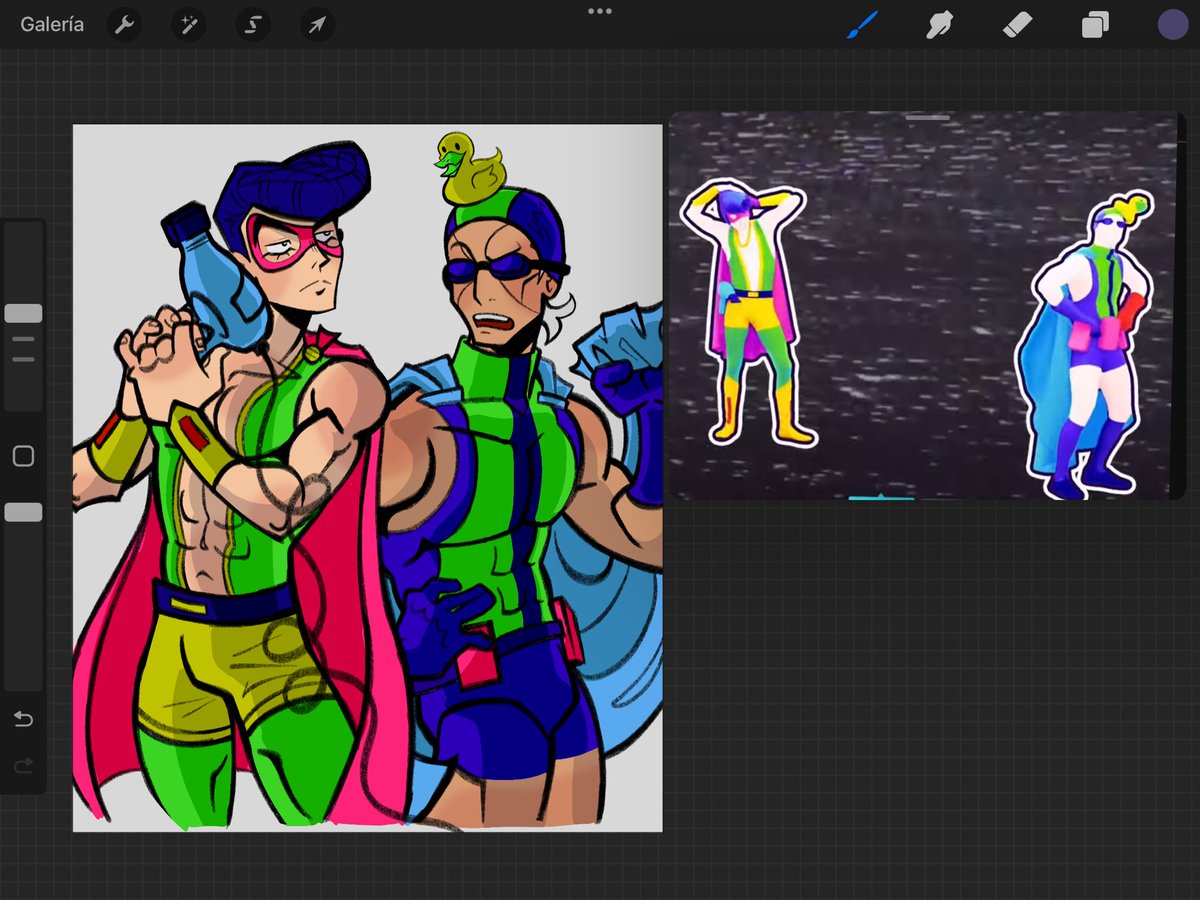The image size is (1200, 900).
Task: Select the Smudge tool
Action: click(x=939, y=25)
